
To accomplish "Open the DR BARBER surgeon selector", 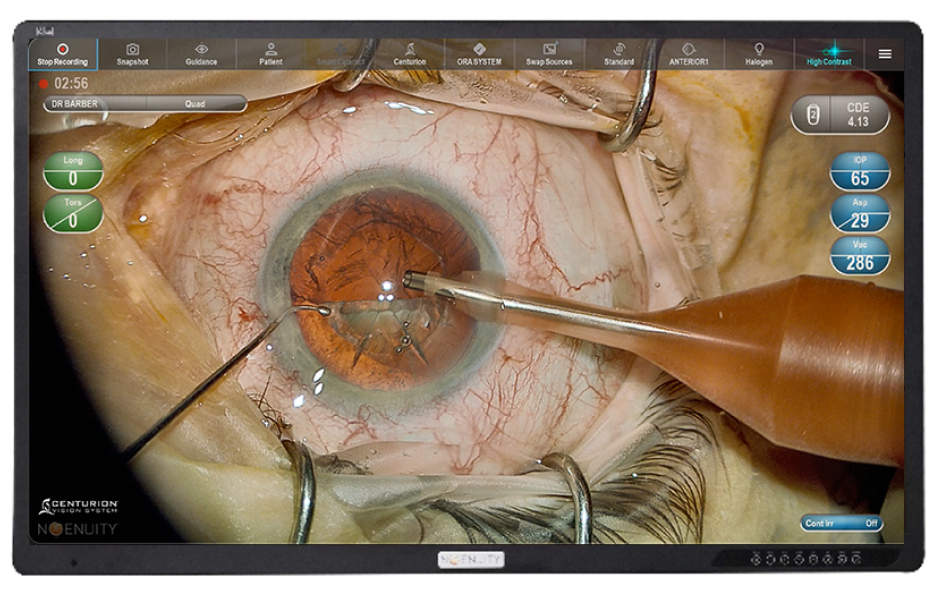I will coord(95,103).
